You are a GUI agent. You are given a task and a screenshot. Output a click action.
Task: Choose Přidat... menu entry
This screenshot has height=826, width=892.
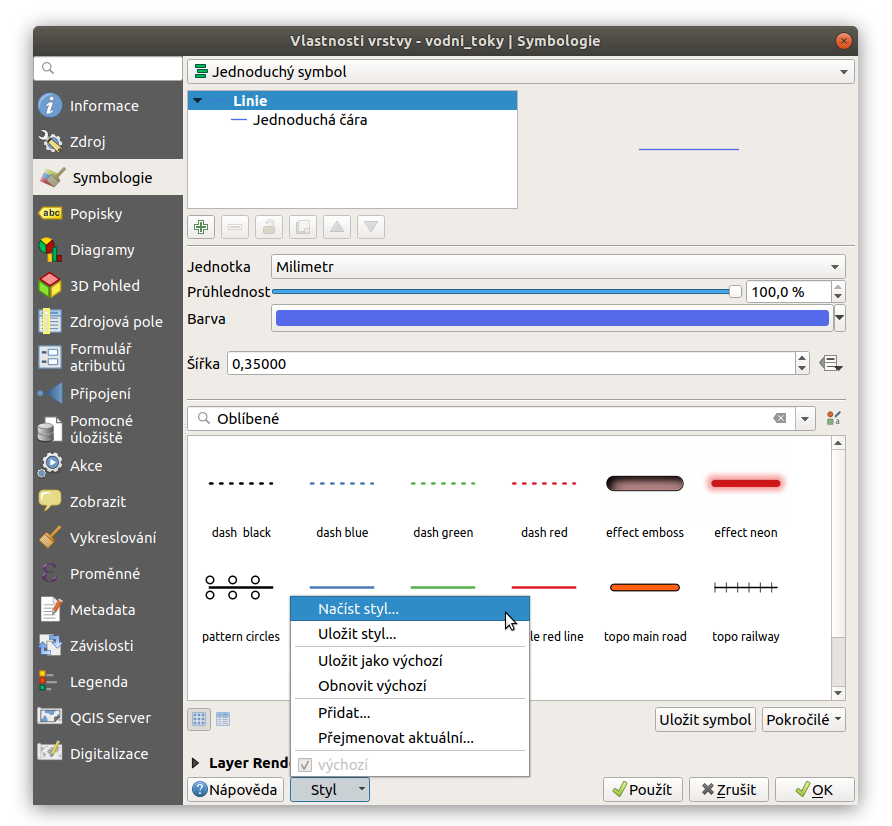pyautogui.click(x=410, y=713)
